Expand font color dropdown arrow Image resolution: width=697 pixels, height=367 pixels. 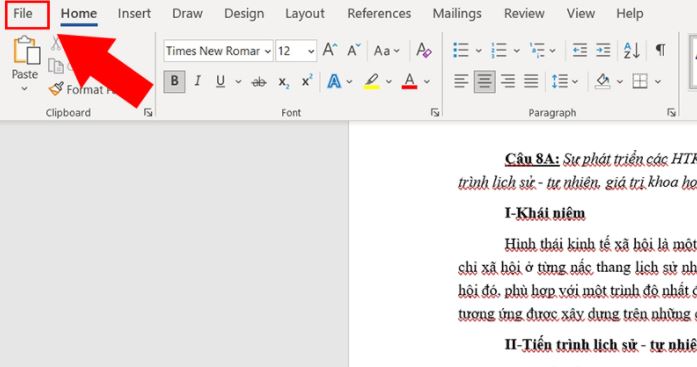427,82
